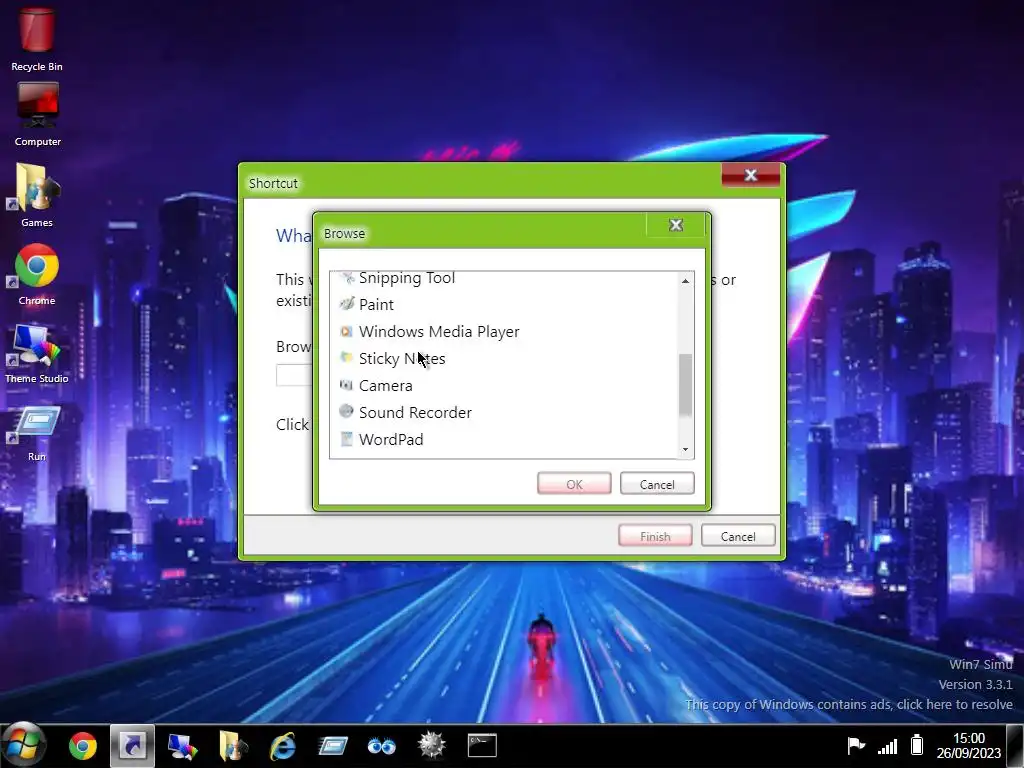Click the Sound Recorder list icon
The width and height of the screenshot is (1024, 768).
click(347, 412)
